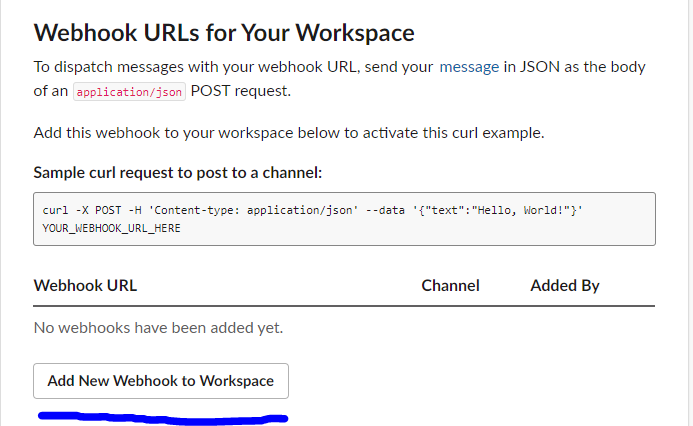The height and width of the screenshot is (426, 693).
Task: Click the 'Content-type: application/json' header in curl command
Action: 253,210
